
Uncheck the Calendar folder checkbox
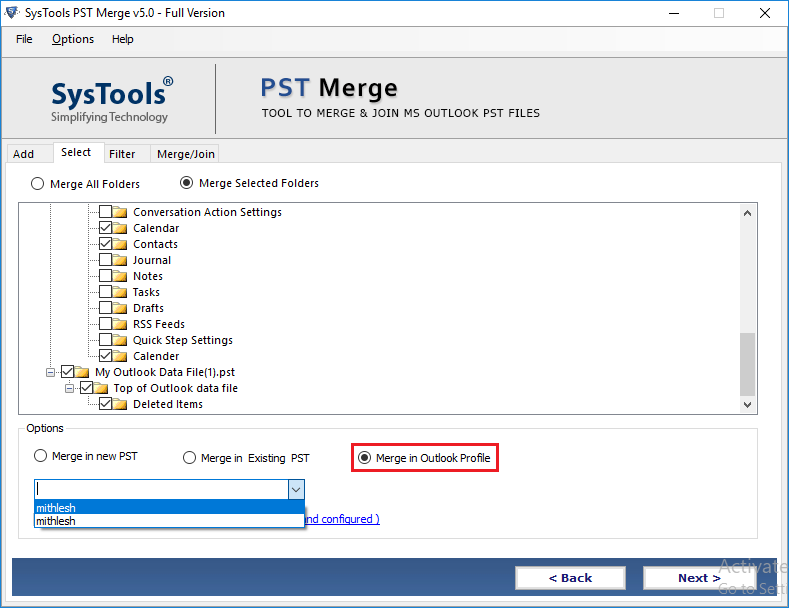[x=106, y=227]
